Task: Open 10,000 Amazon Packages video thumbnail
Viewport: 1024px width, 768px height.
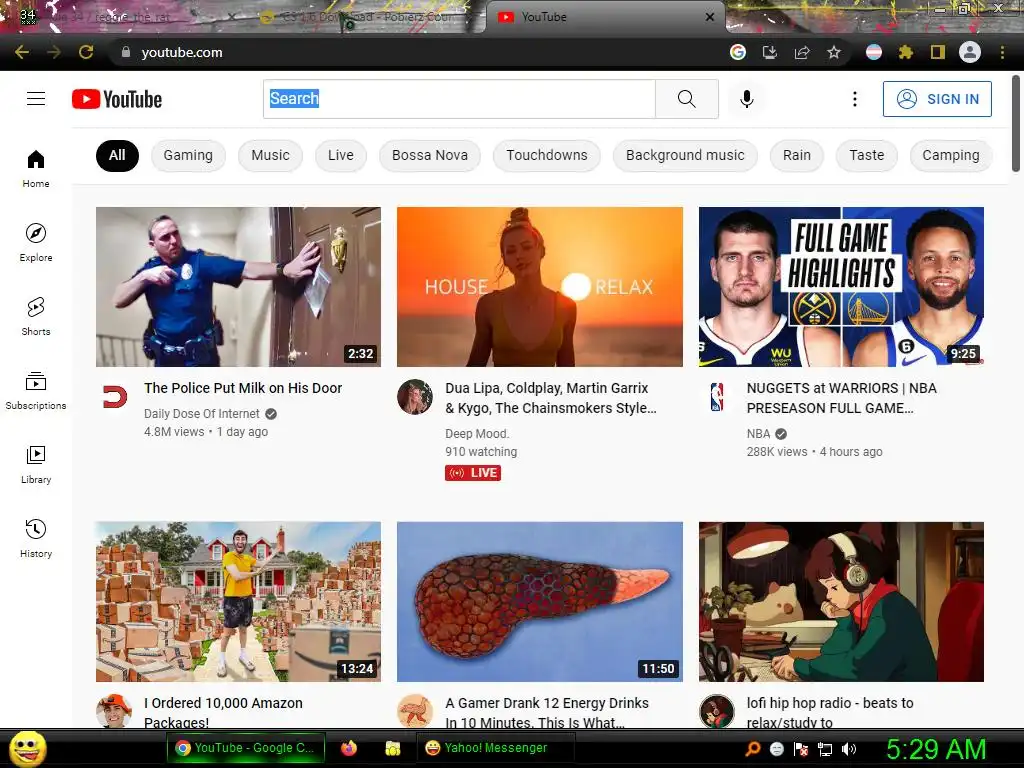Action: pos(238,601)
